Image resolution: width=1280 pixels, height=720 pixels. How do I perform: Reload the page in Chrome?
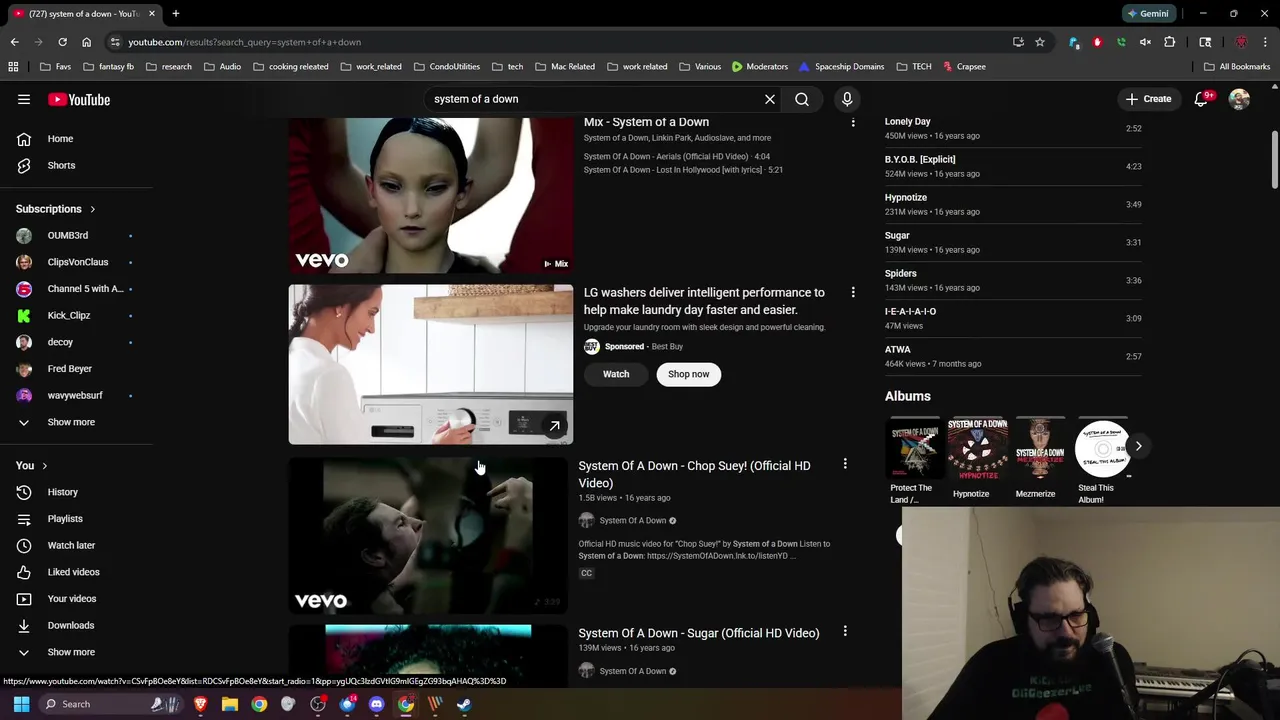(62, 42)
